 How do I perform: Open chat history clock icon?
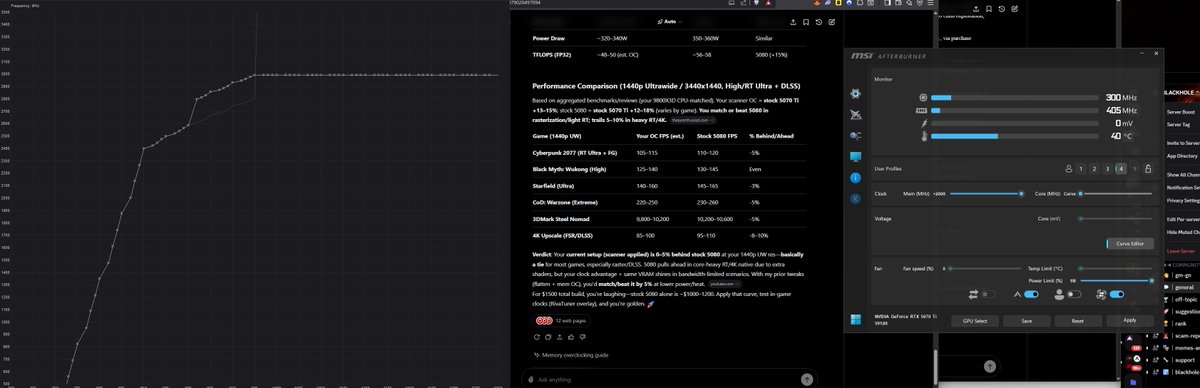point(819,21)
